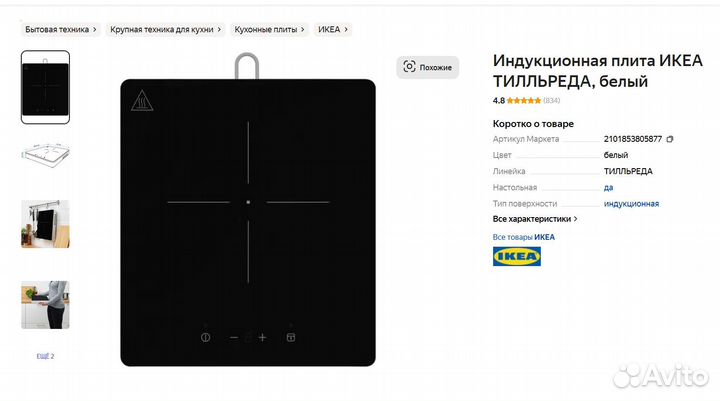Click the индукционная surface type link

tap(631, 203)
